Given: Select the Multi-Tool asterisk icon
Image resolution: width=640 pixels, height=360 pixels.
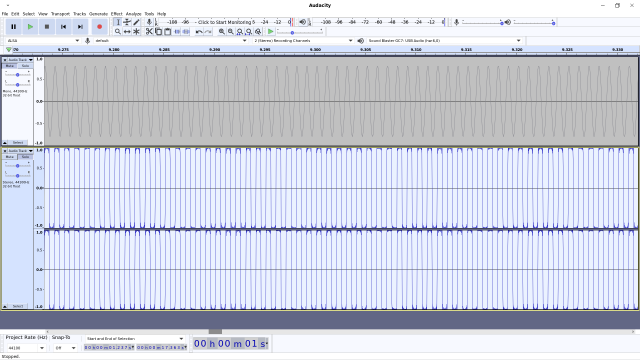Looking at the screenshot, I should click(x=136, y=31).
